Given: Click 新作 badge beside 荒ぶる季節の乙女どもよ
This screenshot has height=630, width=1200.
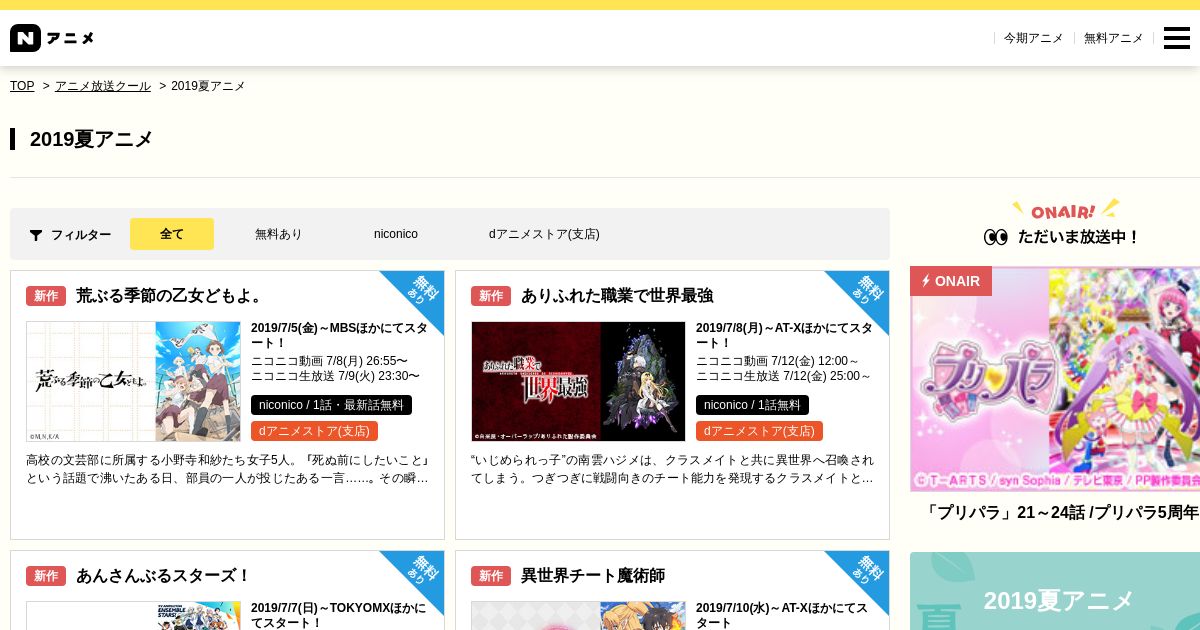Looking at the screenshot, I should [46, 296].
